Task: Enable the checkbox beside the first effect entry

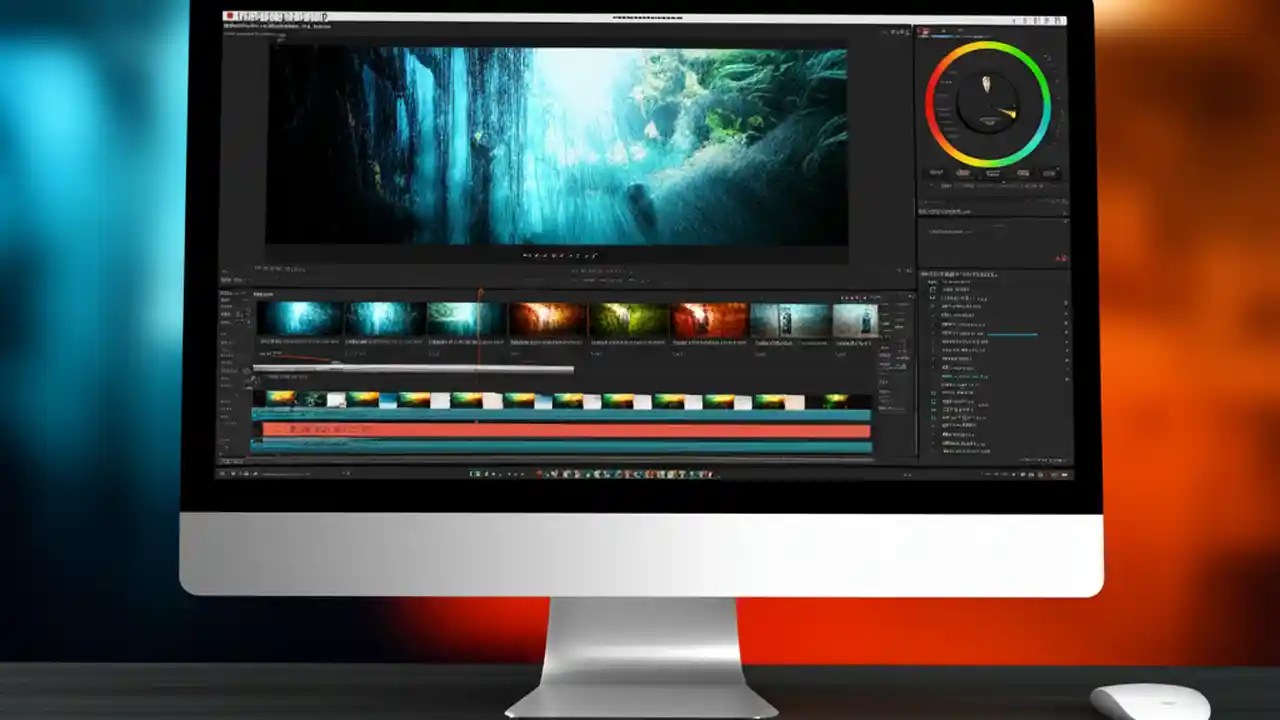Action: click(x=930, y=283)
